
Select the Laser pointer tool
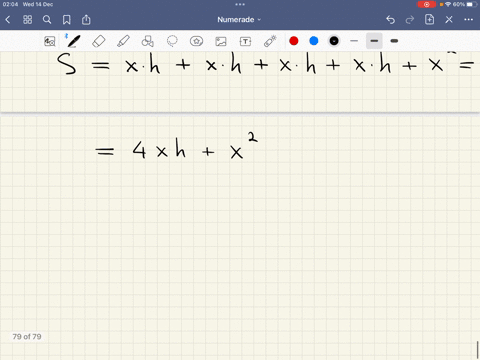click(x=270, y=41)
